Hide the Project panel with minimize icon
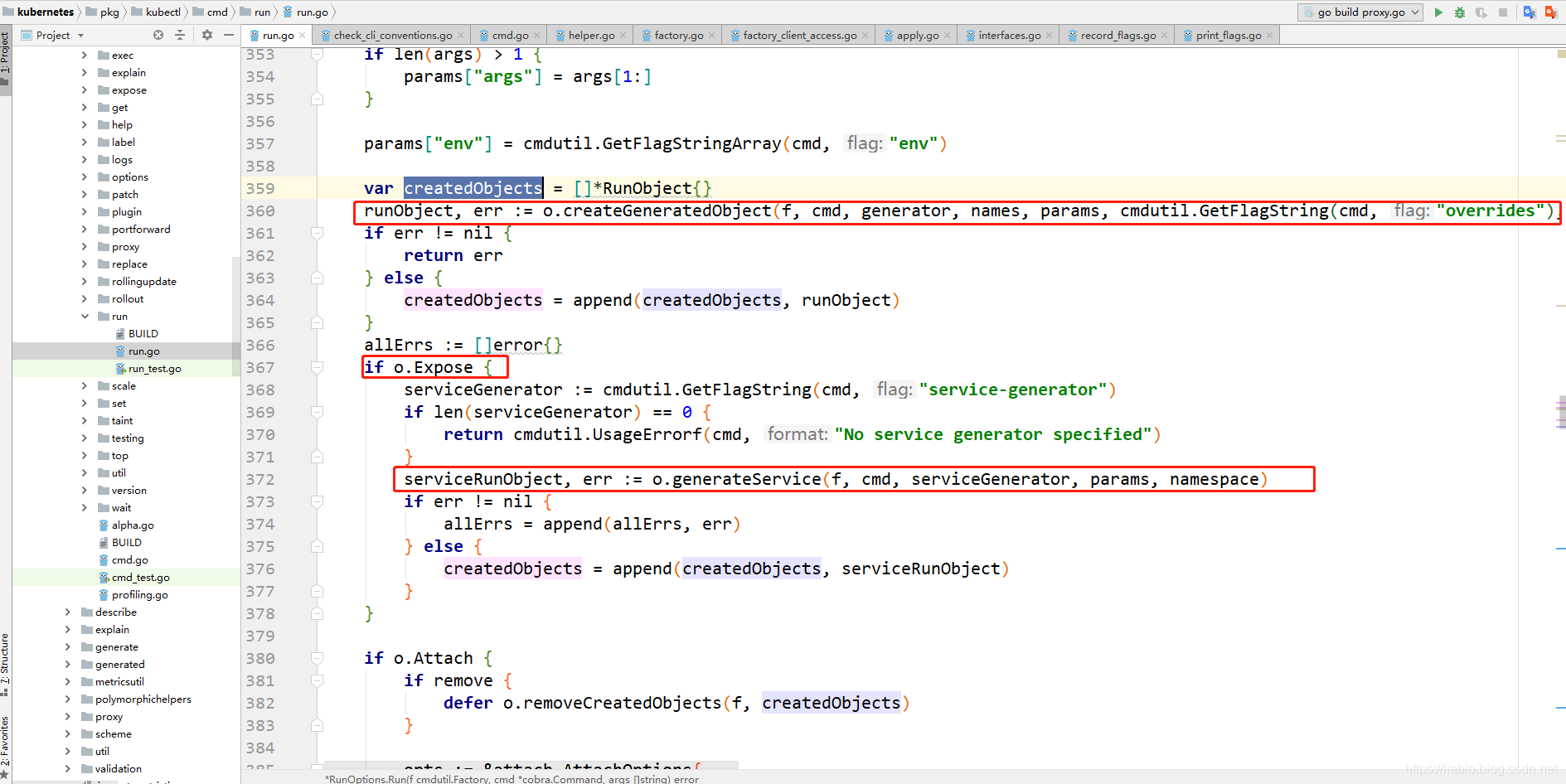Viewport: 1566px width, 784px height. pyautogui.click(x=229, y=35)
